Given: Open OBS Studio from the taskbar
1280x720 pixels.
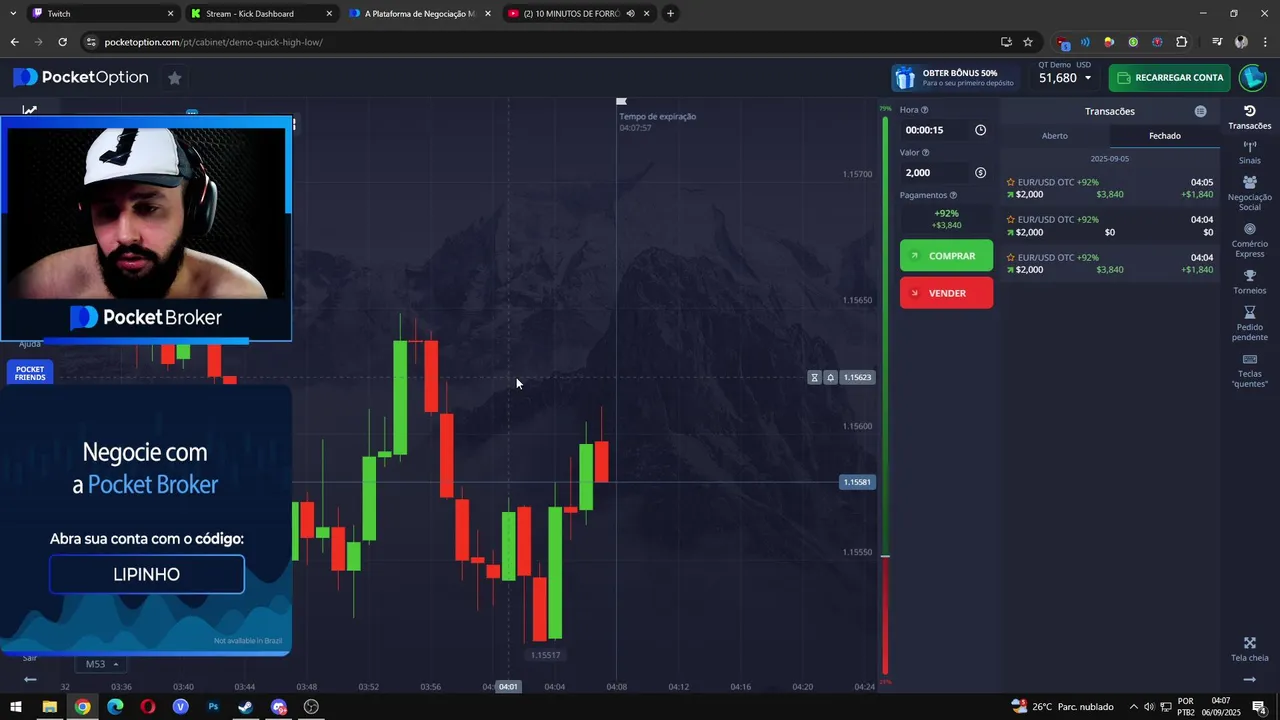Looking at the screenshot, I should (311, 707).
